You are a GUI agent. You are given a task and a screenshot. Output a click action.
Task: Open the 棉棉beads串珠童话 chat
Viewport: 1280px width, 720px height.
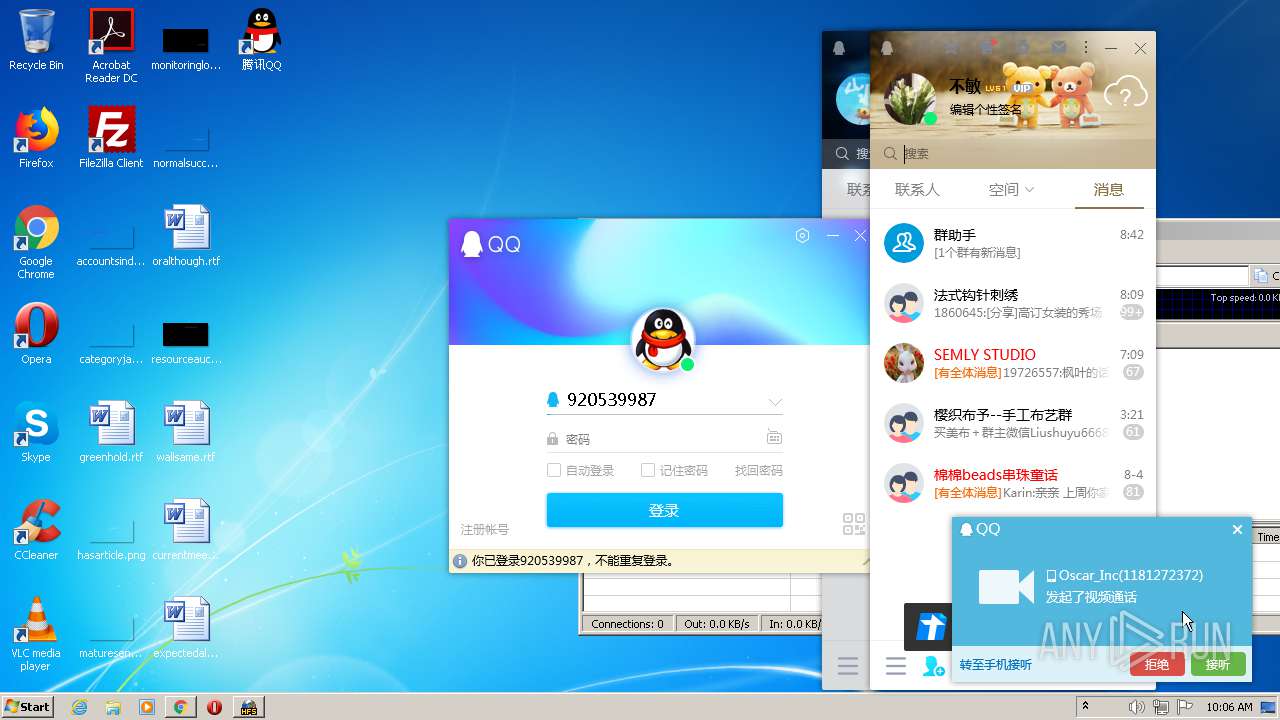(1013, 483)
